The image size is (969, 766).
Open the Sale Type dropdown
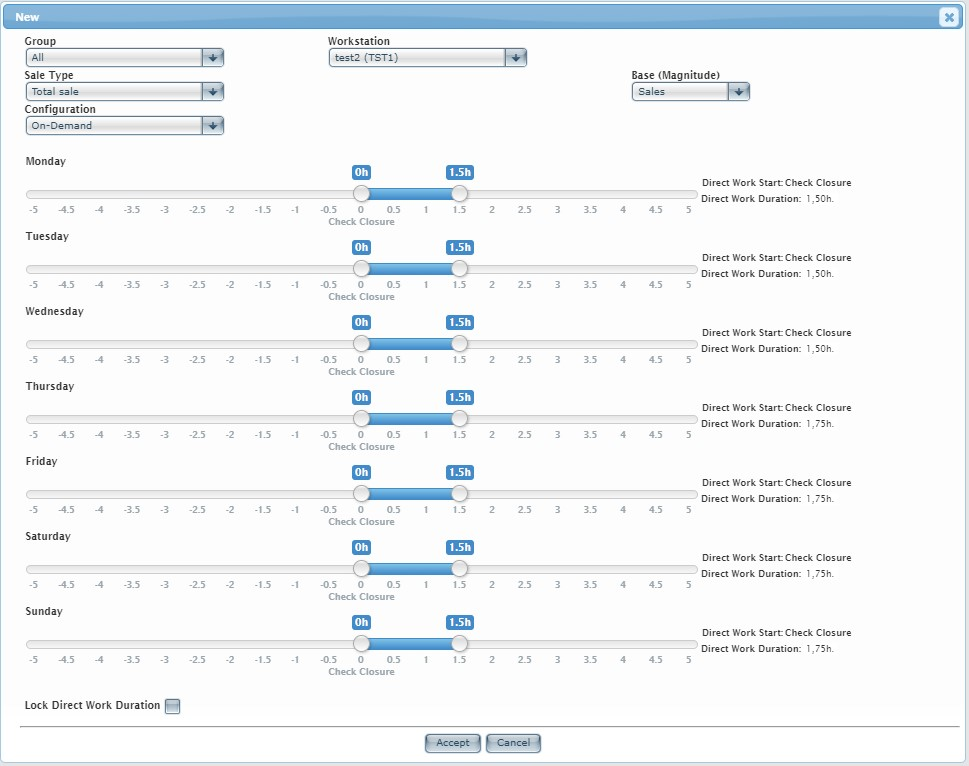point(212,92)
